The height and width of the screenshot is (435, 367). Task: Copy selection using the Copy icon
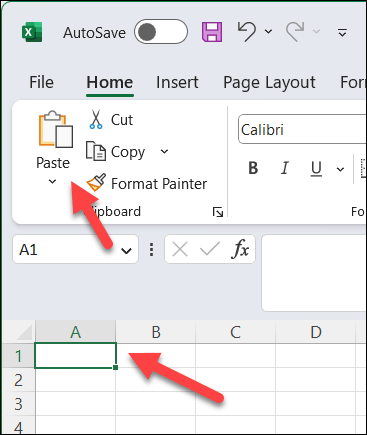tap(96, 151)
